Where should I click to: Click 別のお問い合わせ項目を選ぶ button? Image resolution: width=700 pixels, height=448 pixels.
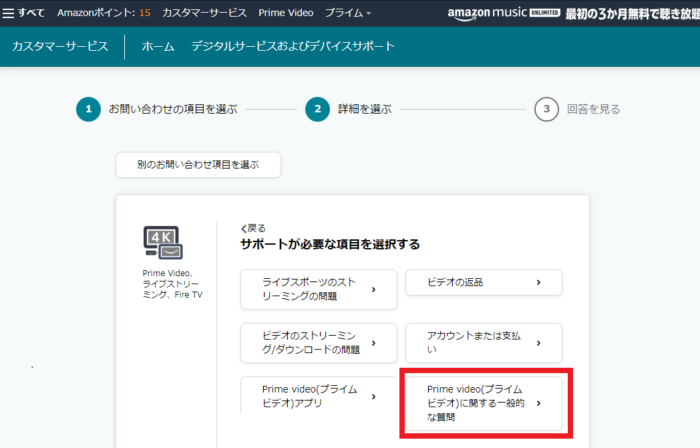pyautogui.click(x=198, y=165)
